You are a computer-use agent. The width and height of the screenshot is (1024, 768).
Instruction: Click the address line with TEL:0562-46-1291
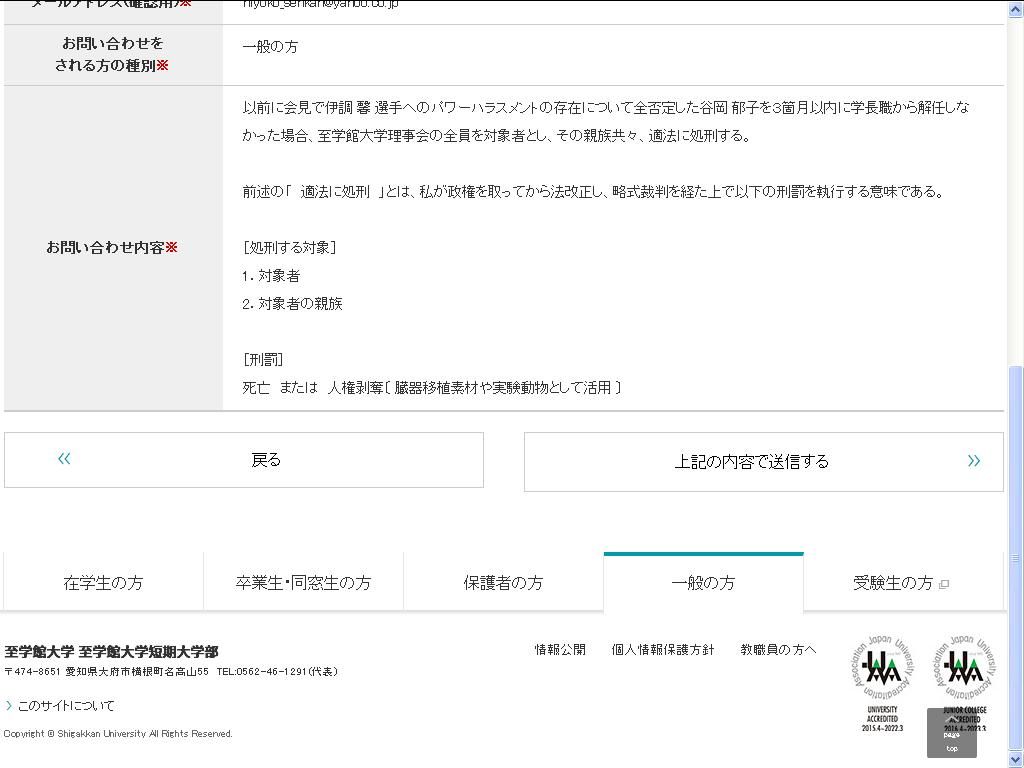click(x=171, y=671)
